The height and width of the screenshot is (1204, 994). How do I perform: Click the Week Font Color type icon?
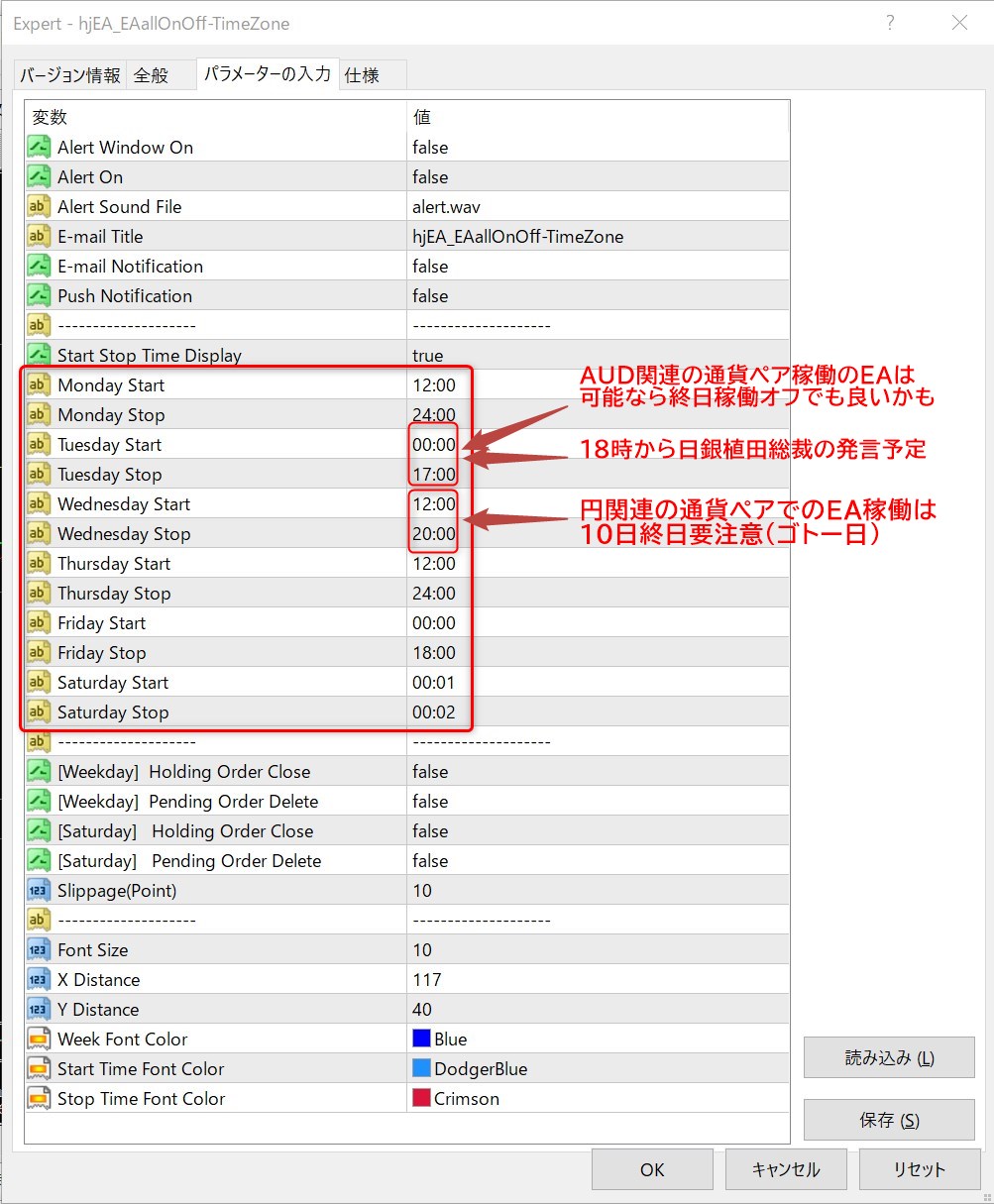[39, 1040]
